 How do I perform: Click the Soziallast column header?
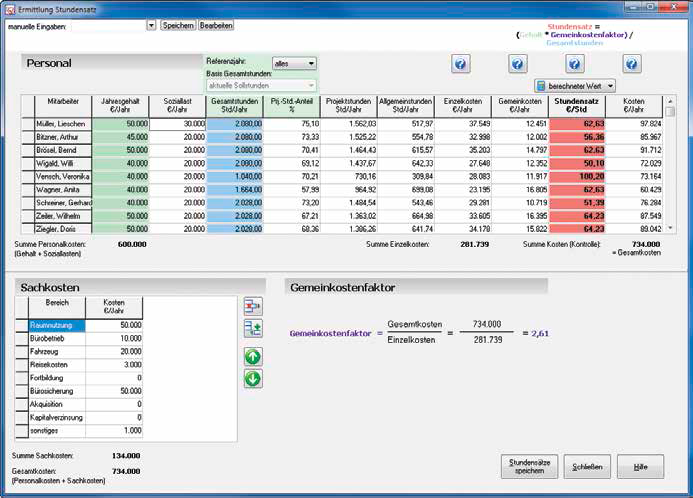coord(178,106)
